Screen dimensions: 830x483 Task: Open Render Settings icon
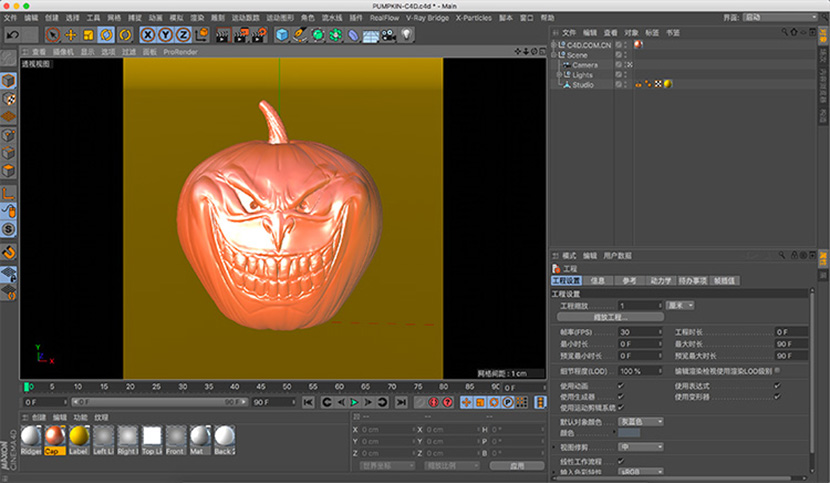click(x=259, y=35)
